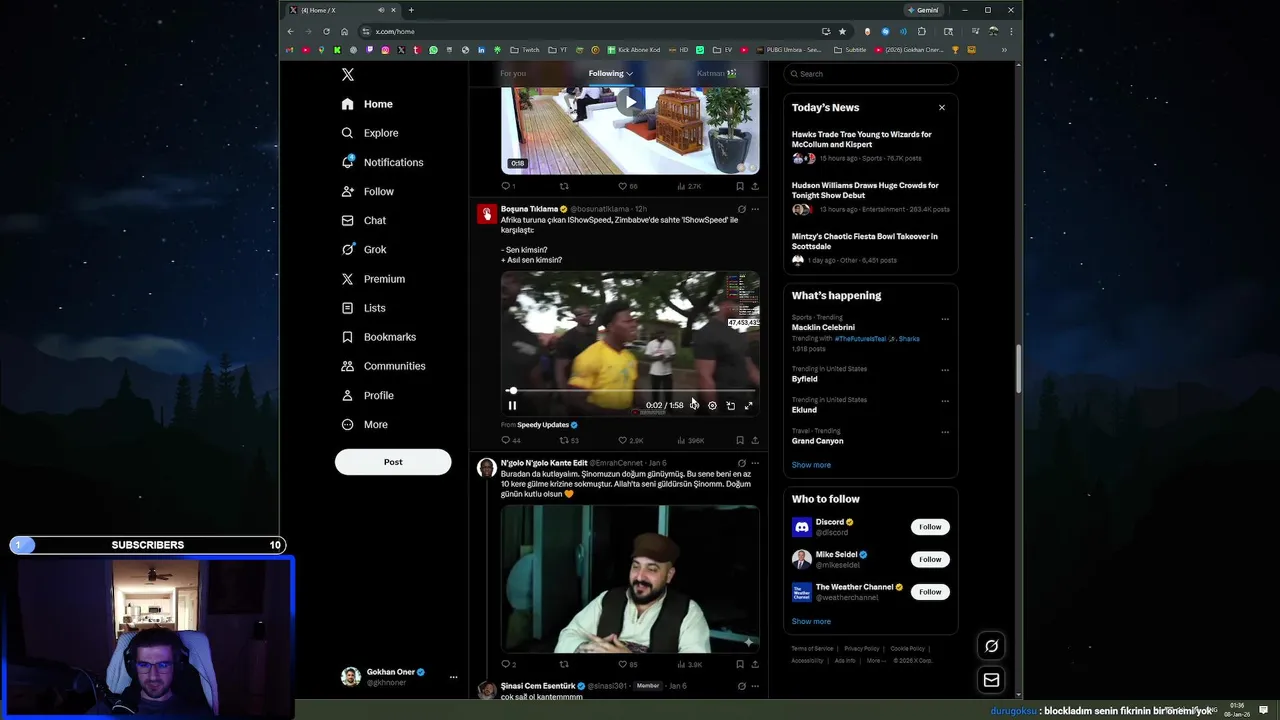This screenshot has height=720, width=1280.
Task: Open the Gemini button in Chrome
Action: tap(923, 10)
